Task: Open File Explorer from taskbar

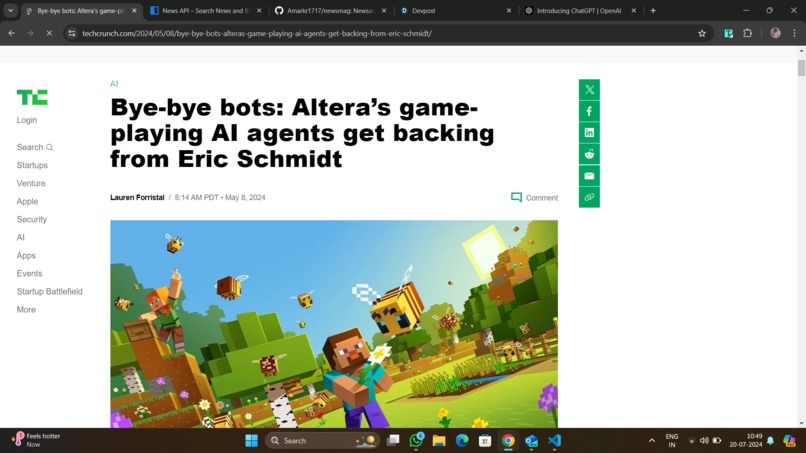Action: 438,440
